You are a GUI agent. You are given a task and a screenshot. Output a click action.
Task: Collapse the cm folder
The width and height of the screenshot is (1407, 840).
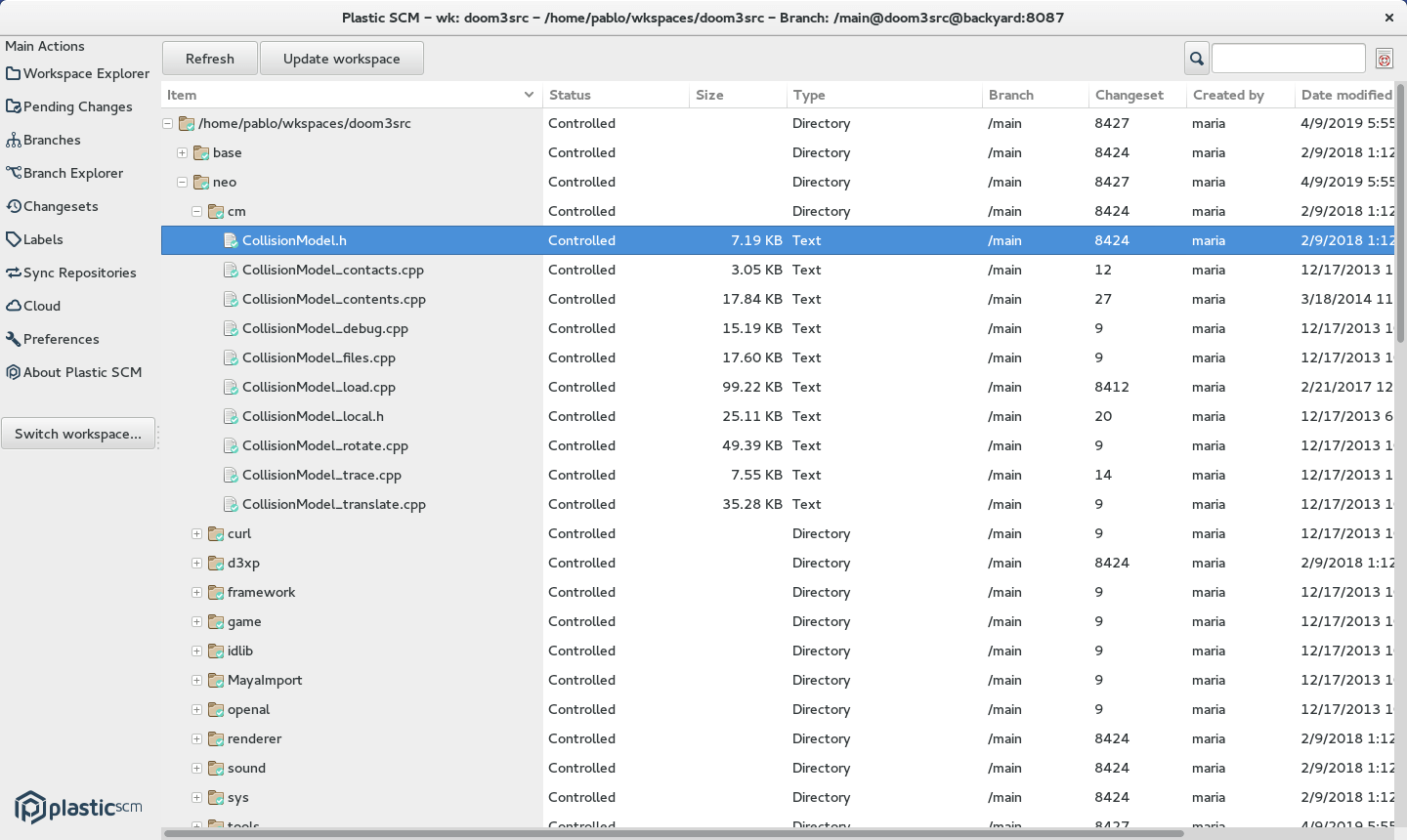coord(196,212)
